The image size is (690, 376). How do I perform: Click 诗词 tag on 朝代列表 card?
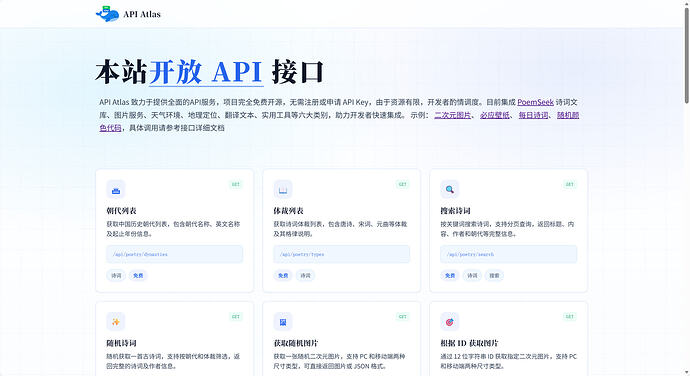[116, 276]
